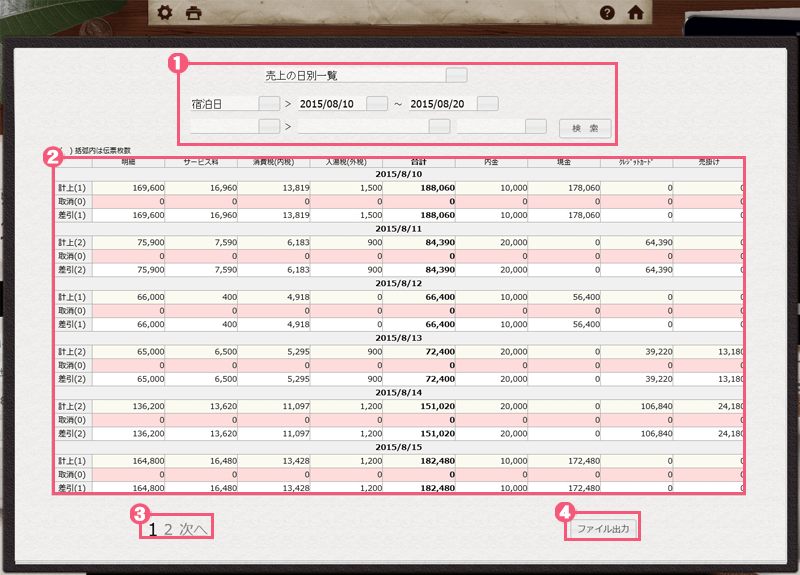Click 計上 credit card value 39,220
The height and width of the screenshot is (575, 800).
point(659,352)
